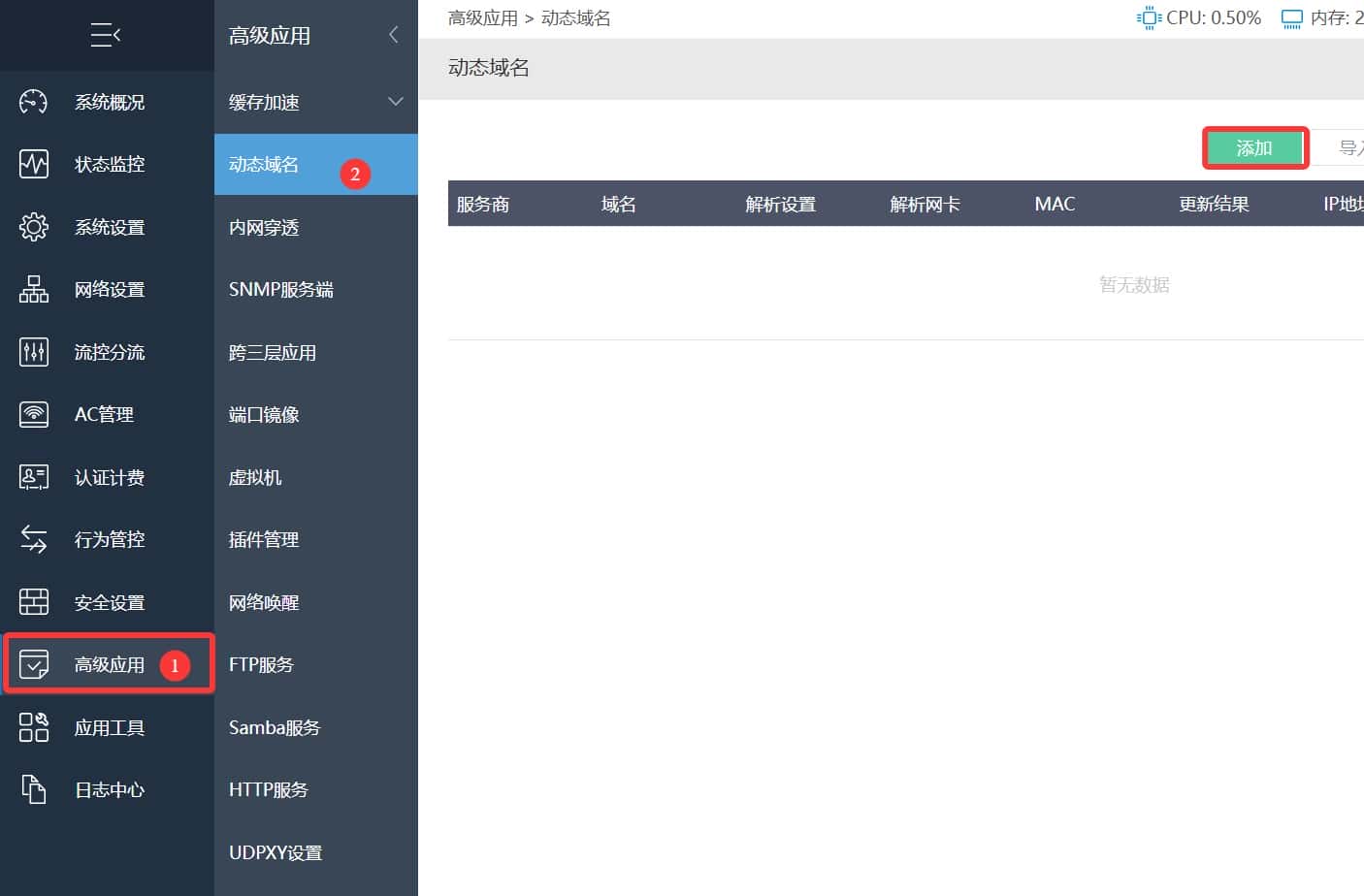The image size is (1364, 896).
Task: Click the Network Settings topology icon
Action: (x=33, y=289)
